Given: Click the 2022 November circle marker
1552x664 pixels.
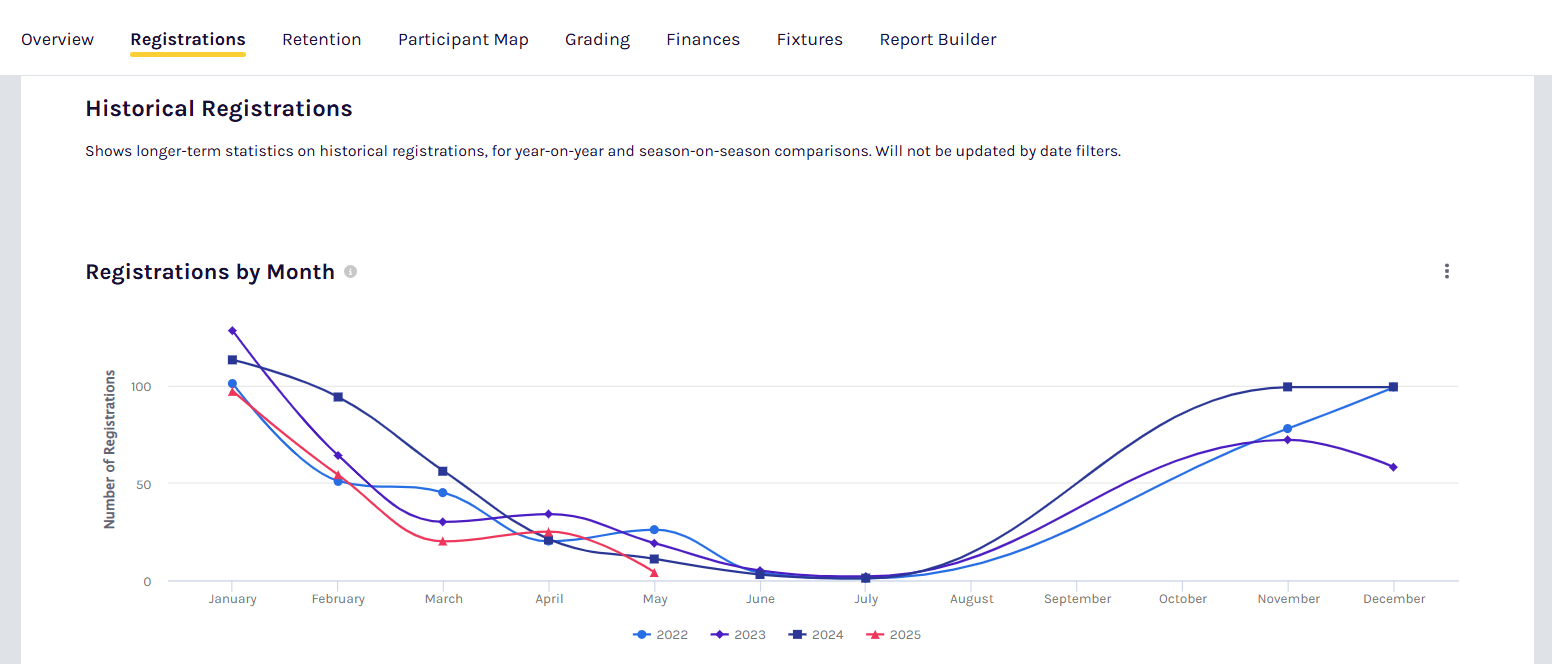Looking at the screenshot, I should (x=1287, y=429).
